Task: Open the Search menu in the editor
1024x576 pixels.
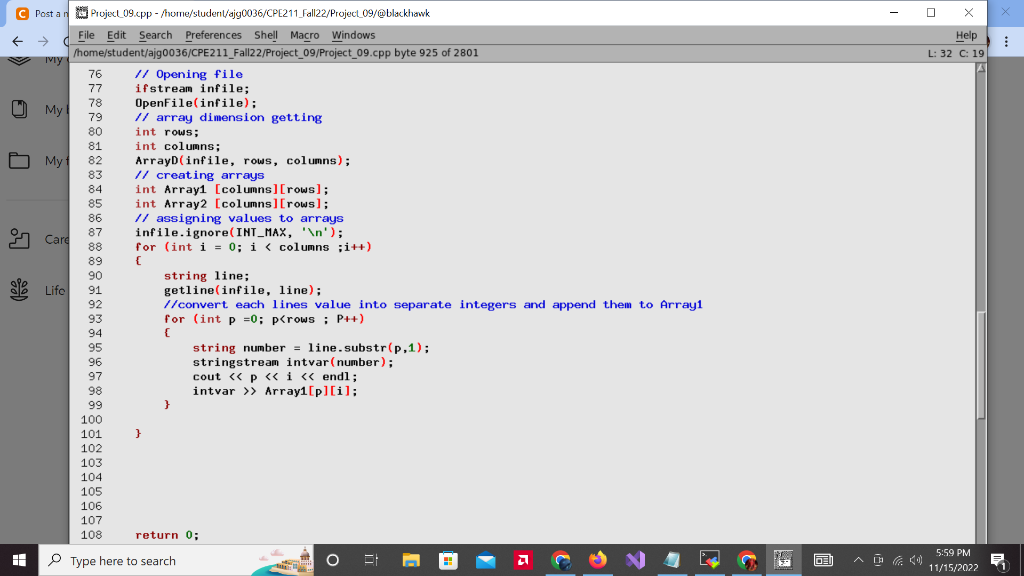Action: [155, 34]
